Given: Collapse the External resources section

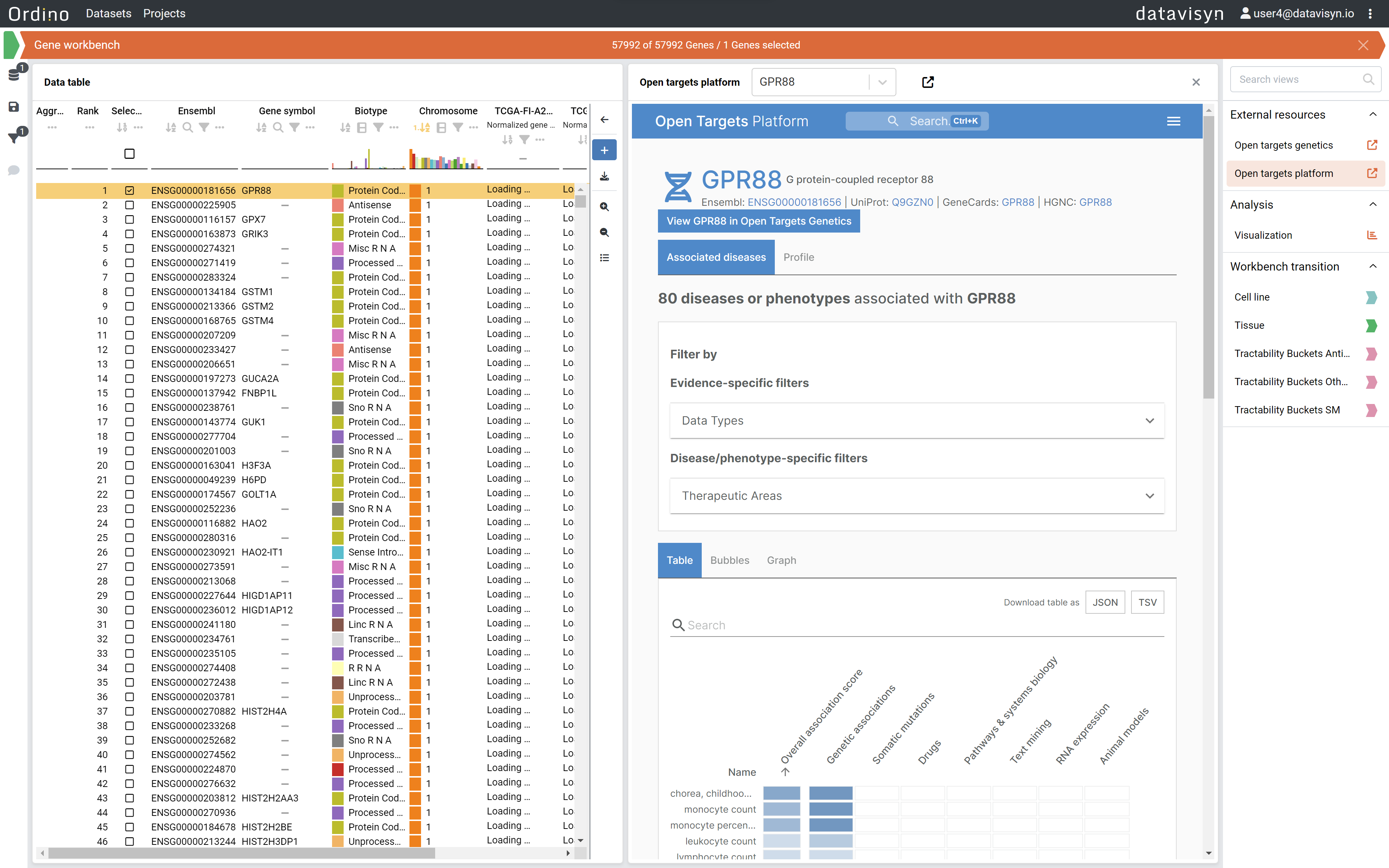Looking at the screenshot, I should click(x=1373, y=114).
